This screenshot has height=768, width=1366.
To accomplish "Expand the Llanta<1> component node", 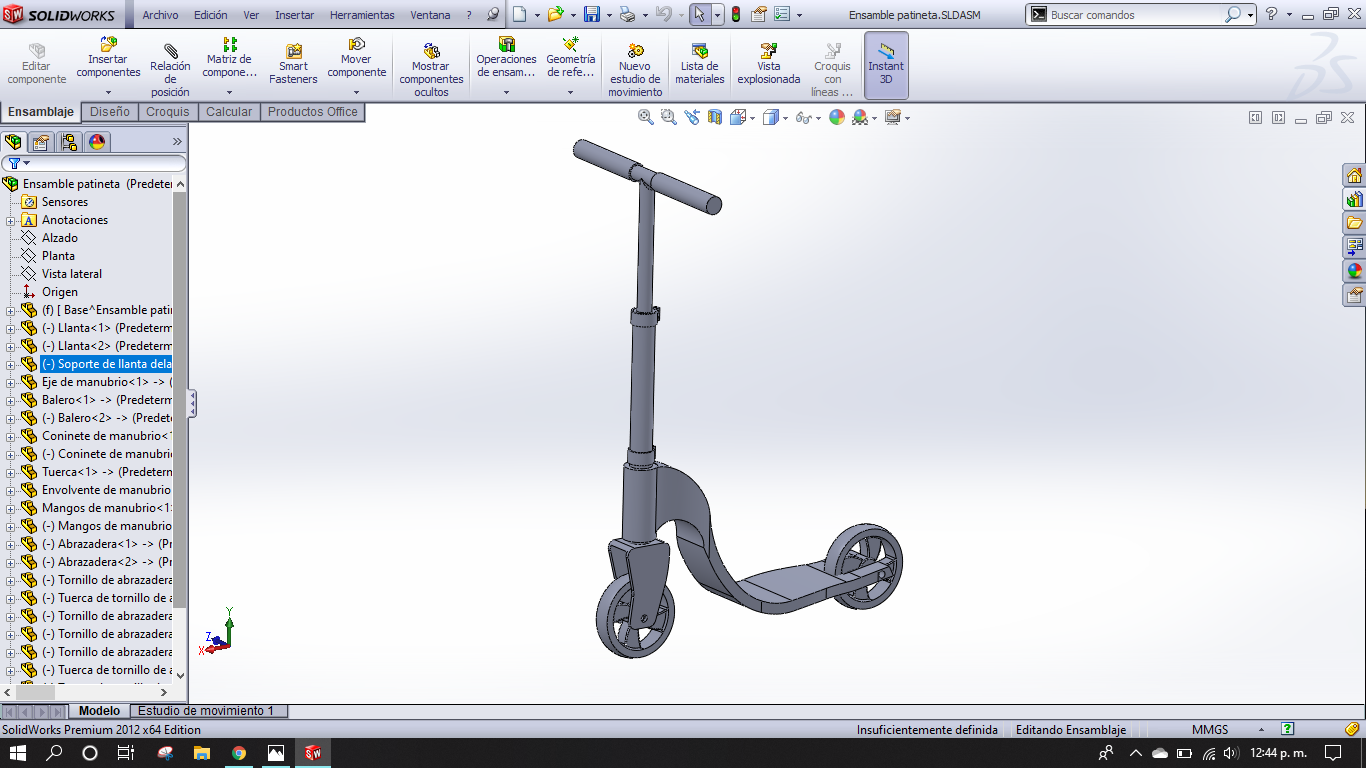I will [10, 328].
